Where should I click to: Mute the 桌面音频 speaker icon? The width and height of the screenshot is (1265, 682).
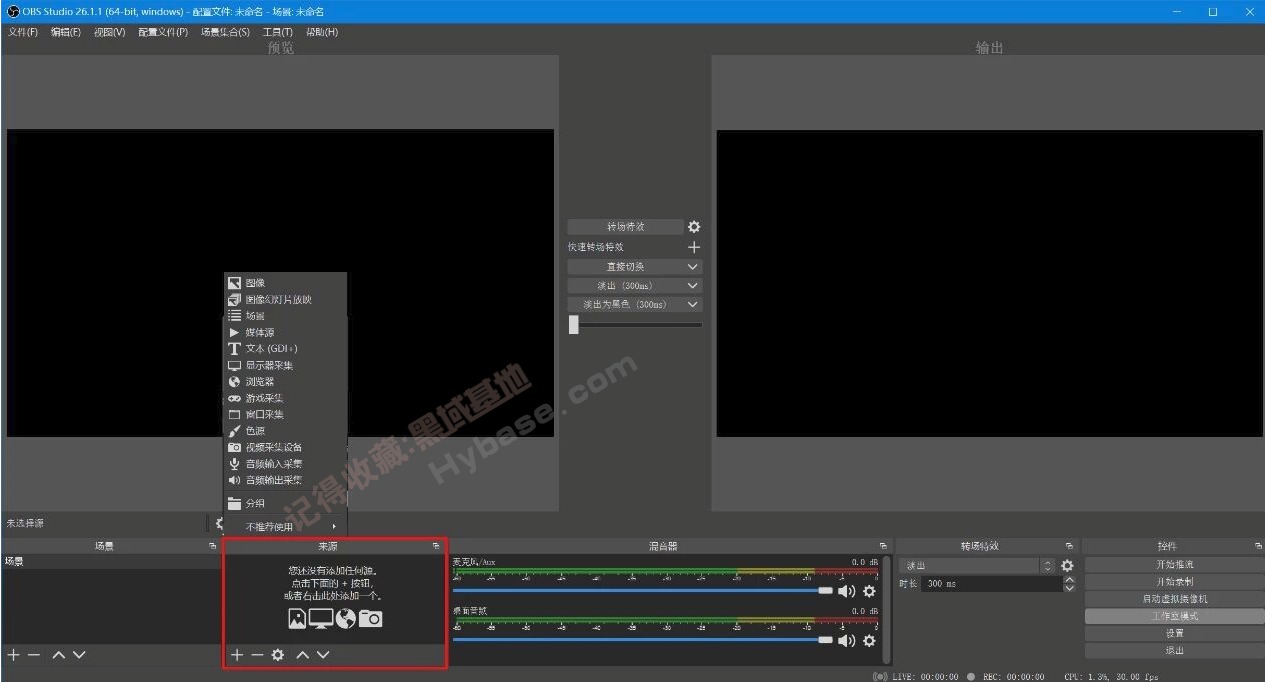click(846, 641)
